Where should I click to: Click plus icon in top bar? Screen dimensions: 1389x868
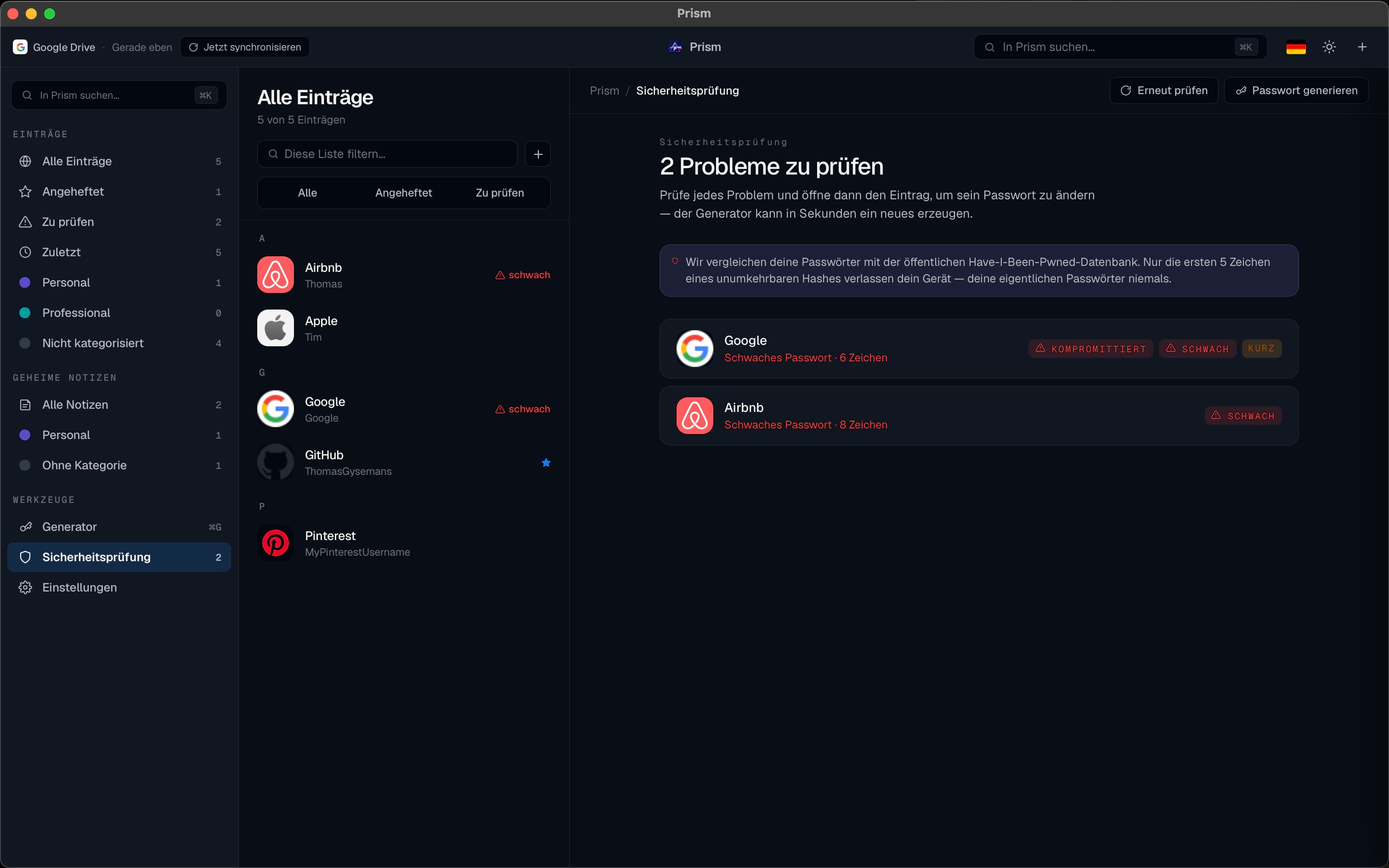coord(1362,47)
